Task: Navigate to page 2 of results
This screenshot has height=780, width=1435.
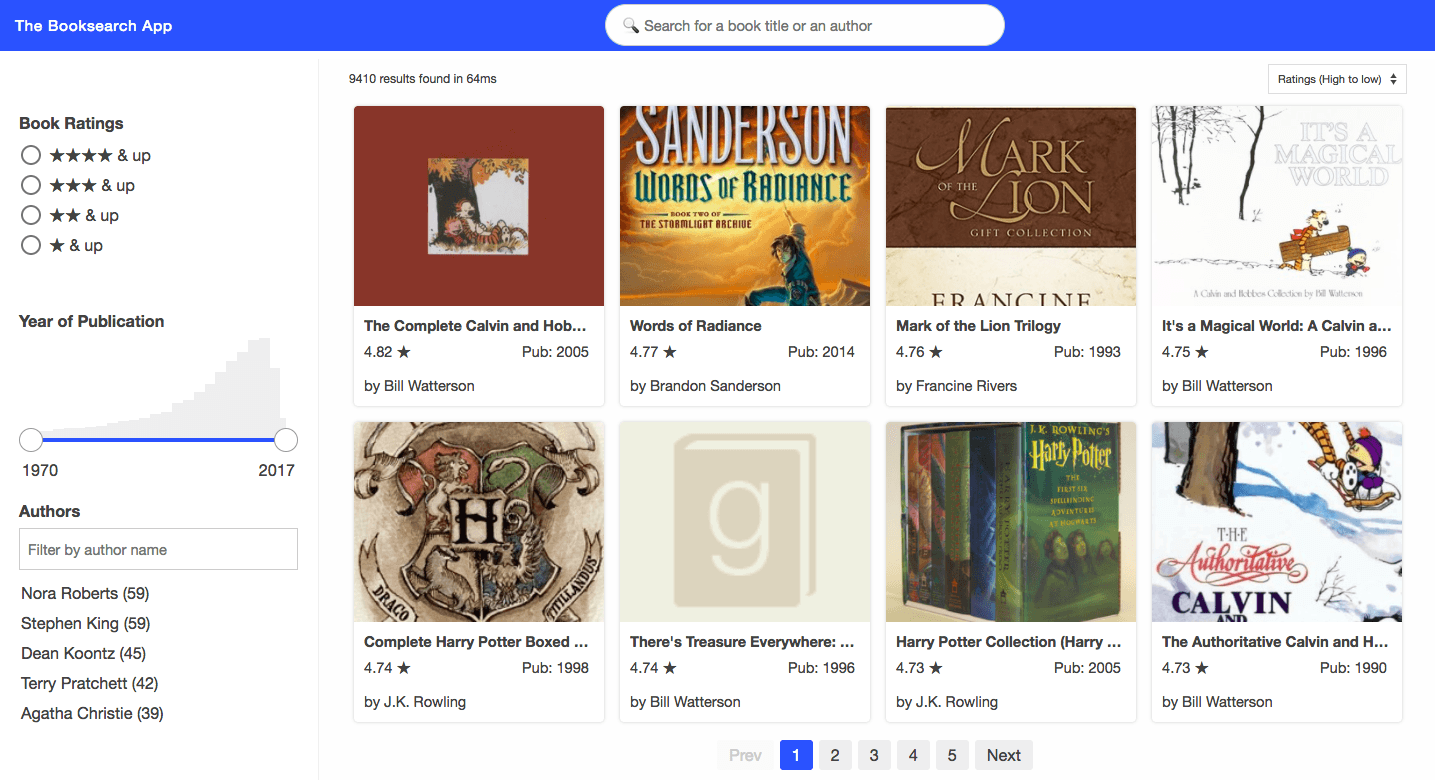Action: pyautogui.click(x=835, y=755)
